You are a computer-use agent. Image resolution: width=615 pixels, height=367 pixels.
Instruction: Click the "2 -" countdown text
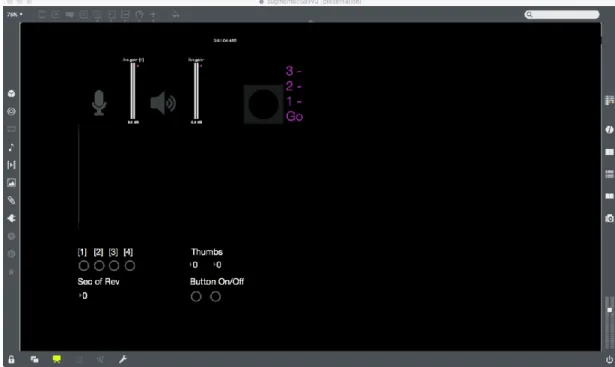[293, 86]
